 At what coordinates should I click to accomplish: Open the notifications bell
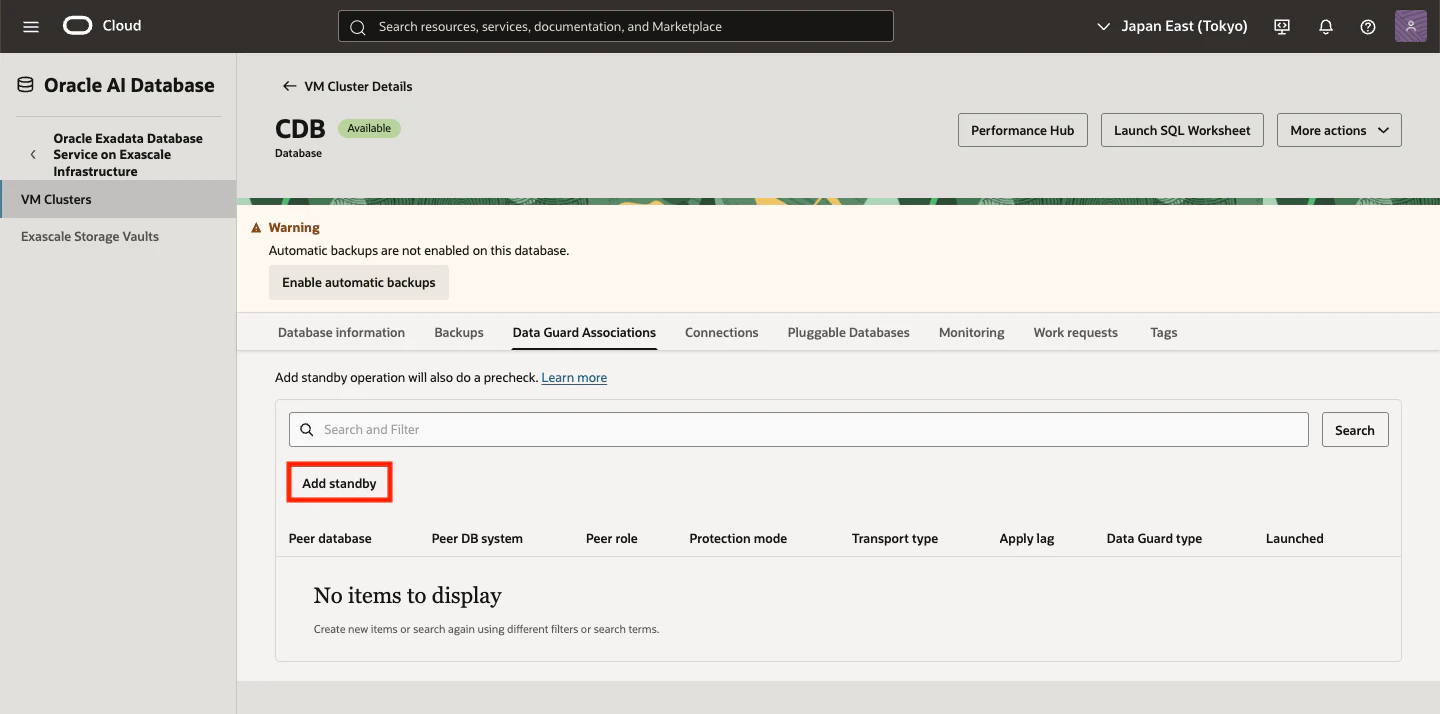[1326, 27]
